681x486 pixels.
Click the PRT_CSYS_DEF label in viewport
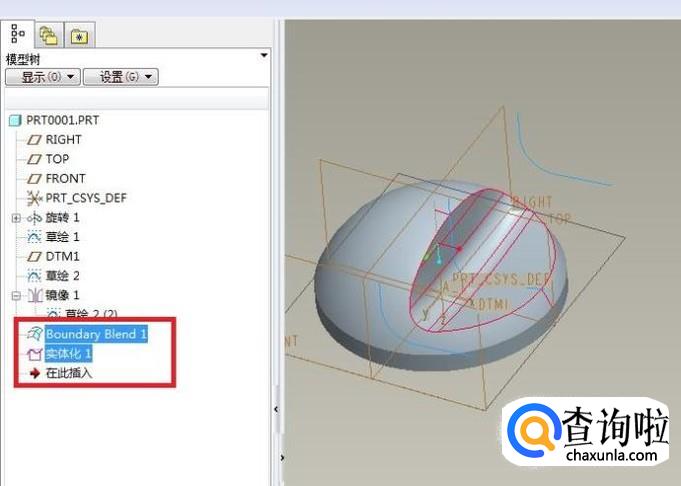coord(502,279)
